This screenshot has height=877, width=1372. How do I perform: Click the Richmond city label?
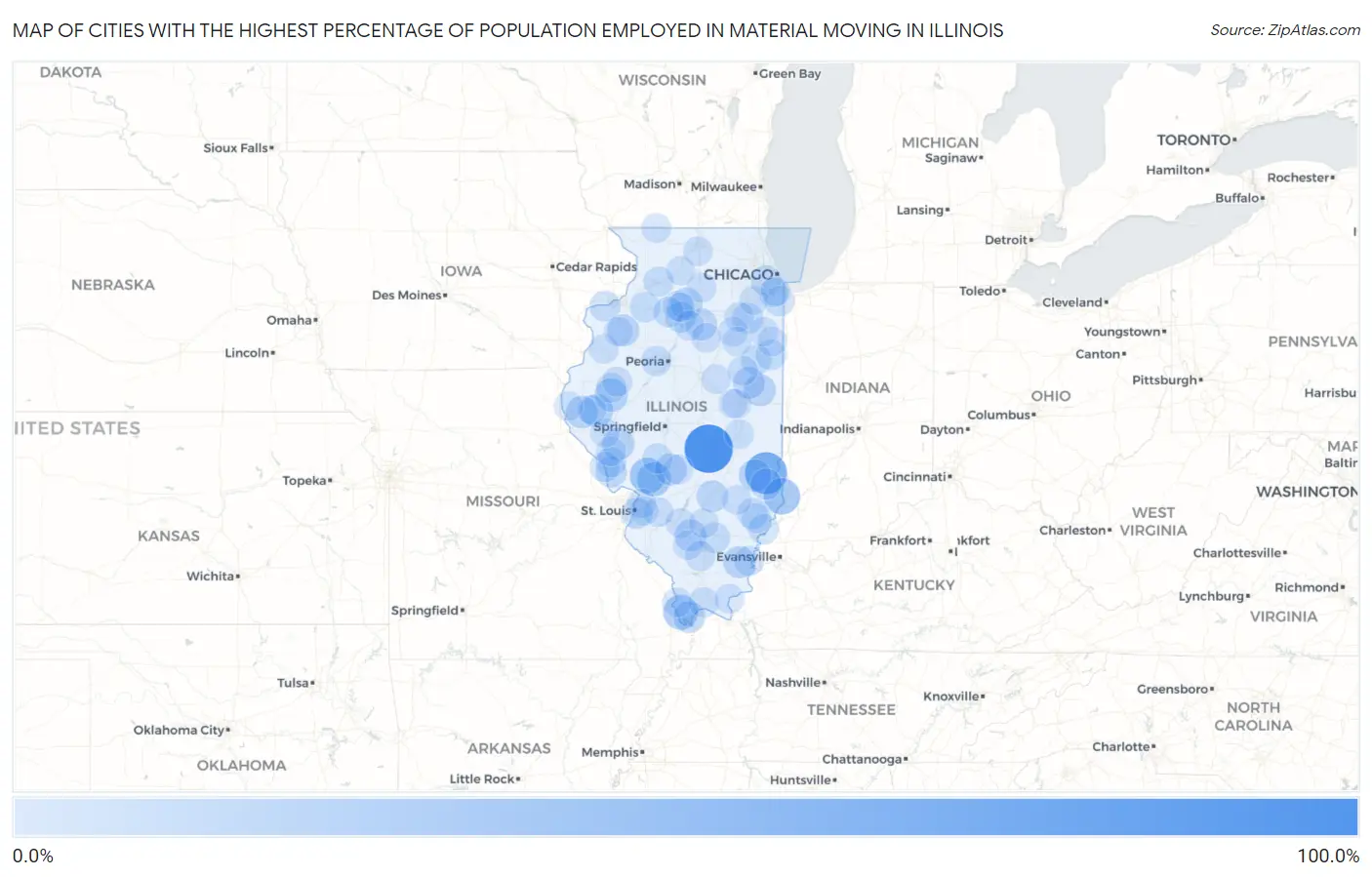click(x=1308, y=587)
